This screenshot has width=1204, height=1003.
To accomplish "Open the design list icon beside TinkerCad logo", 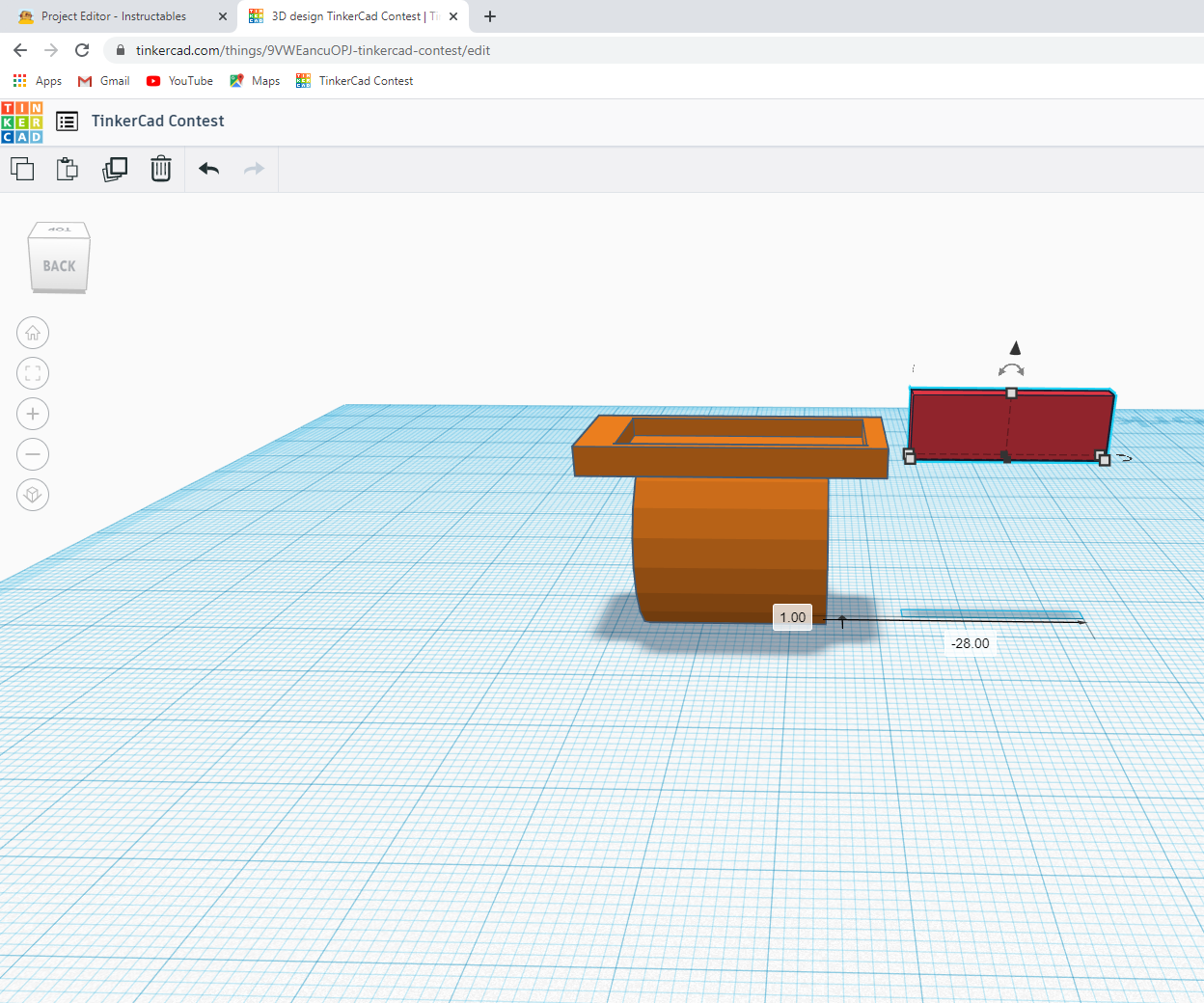I will [67, 122].
